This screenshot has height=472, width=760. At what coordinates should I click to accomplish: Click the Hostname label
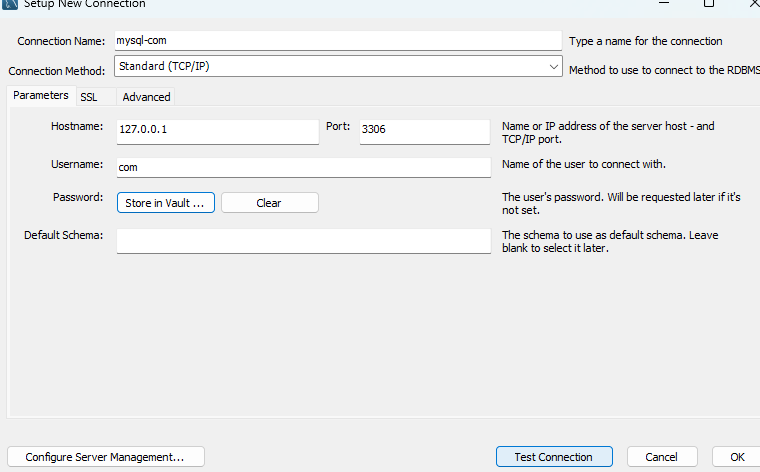coord(77,126)
